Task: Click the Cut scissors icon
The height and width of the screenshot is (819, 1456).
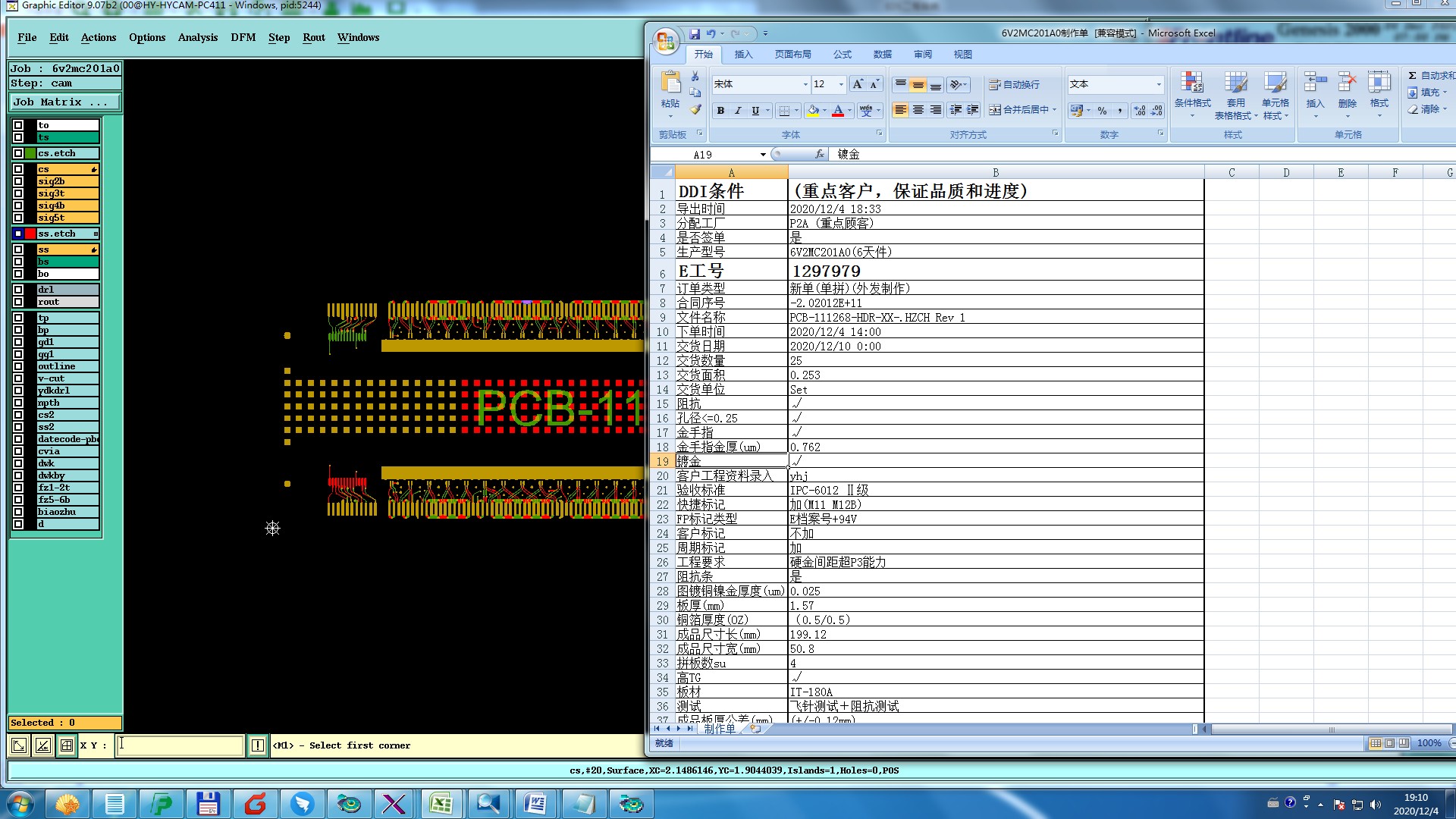Action: pyautogui.click(x=695, y=77)
